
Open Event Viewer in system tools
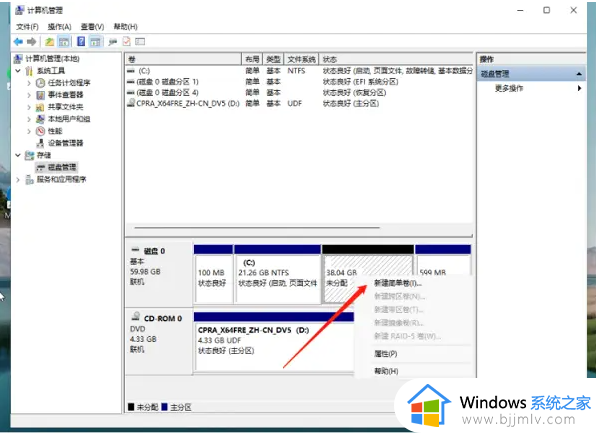[x=65, y=95]
